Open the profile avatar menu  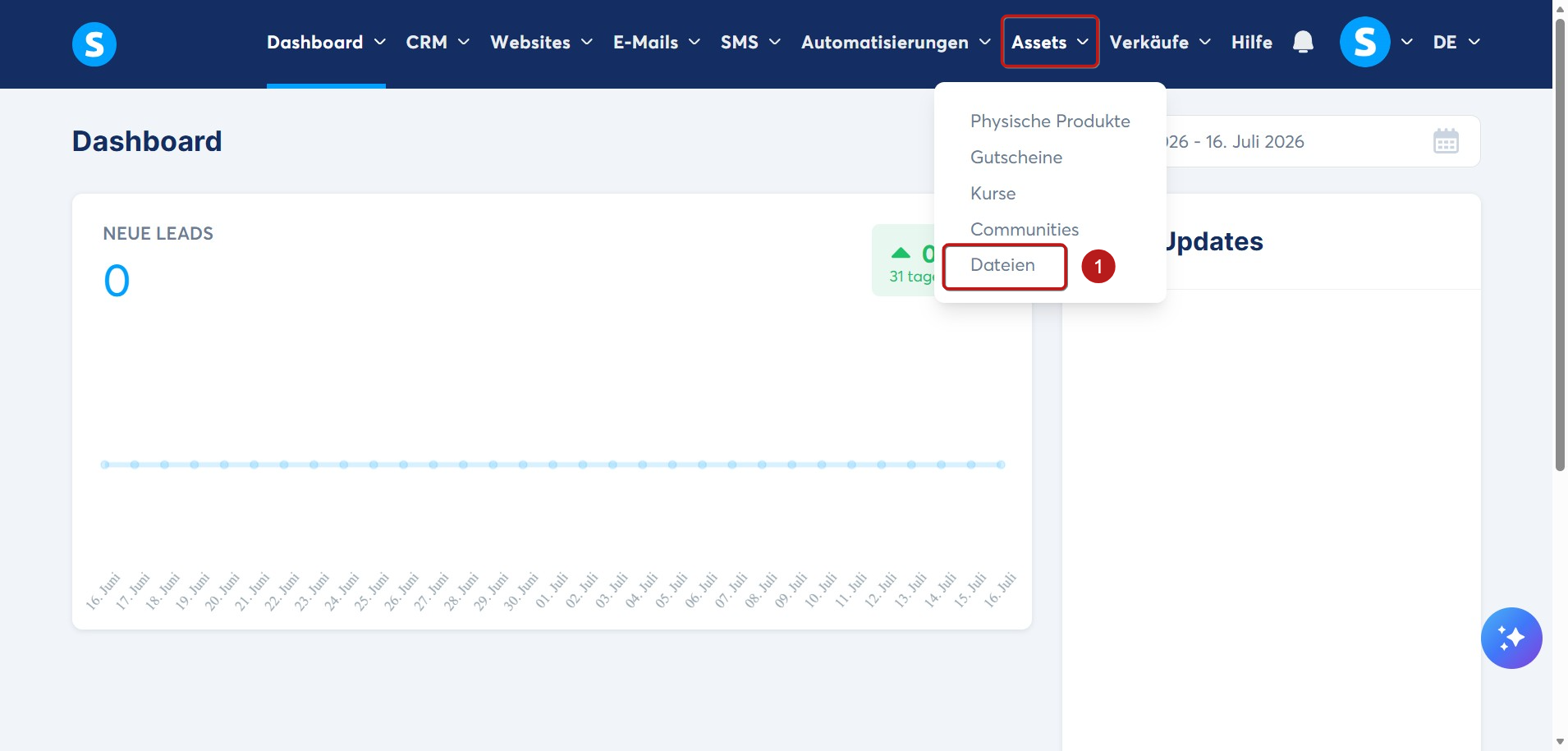click(1364, 42)
